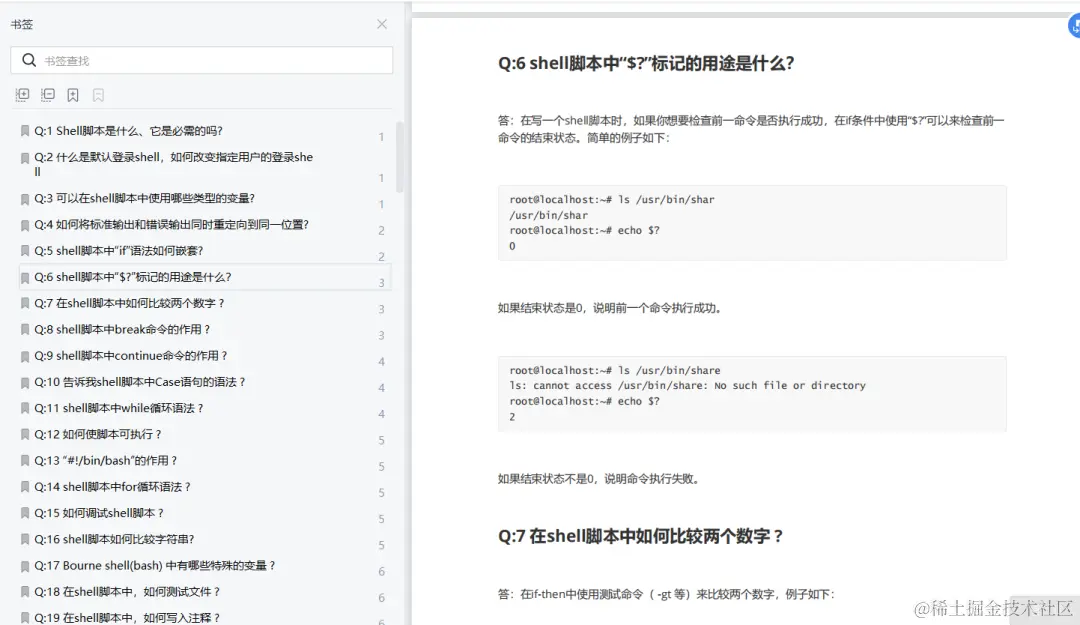Open bookmark Q:9 continue命令的作用
Screen dimensions: 1080x625
pyautogui.click(x=131, y=356)
